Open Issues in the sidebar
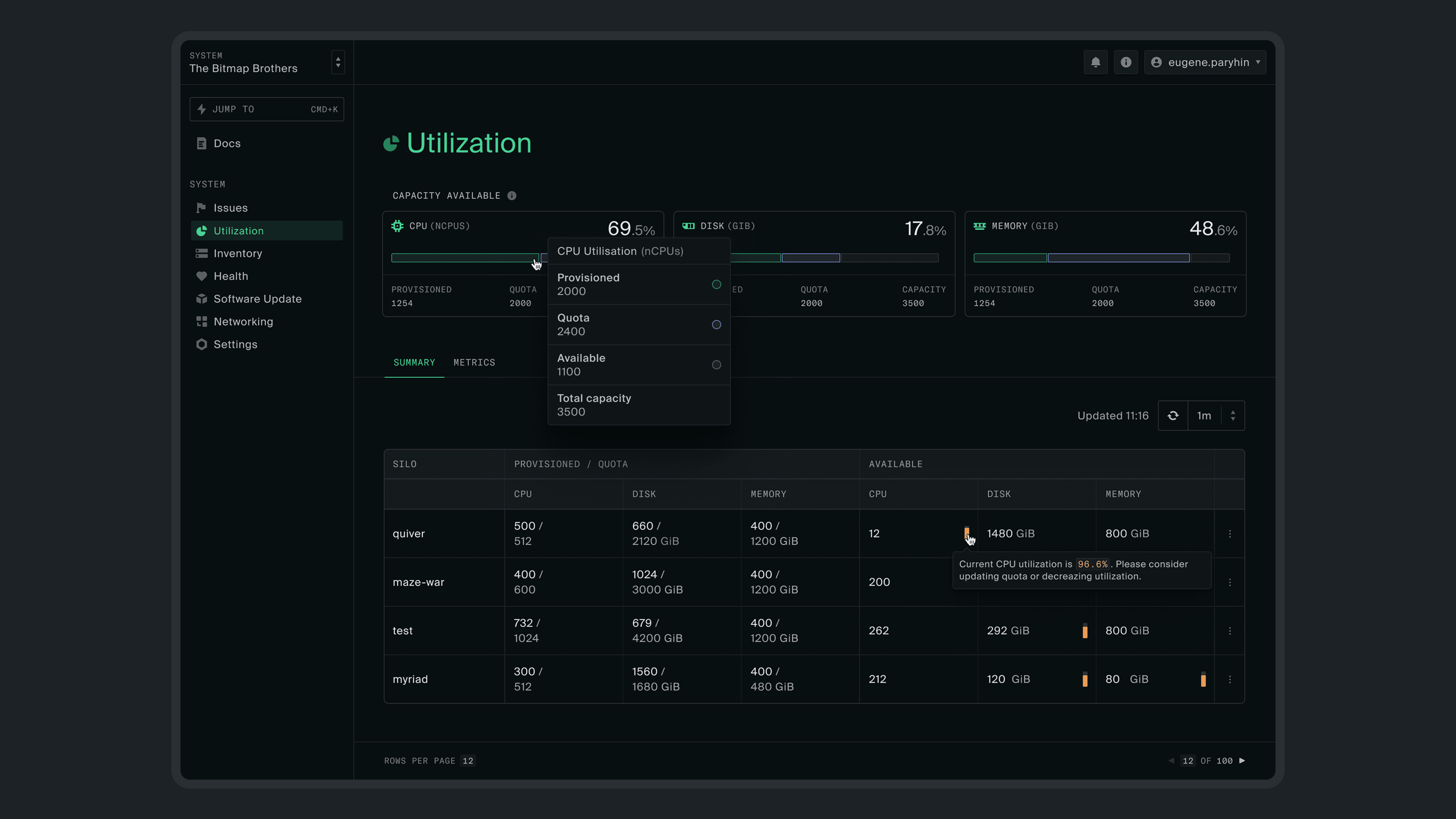Screen dimensions: 1456x819 267,208
